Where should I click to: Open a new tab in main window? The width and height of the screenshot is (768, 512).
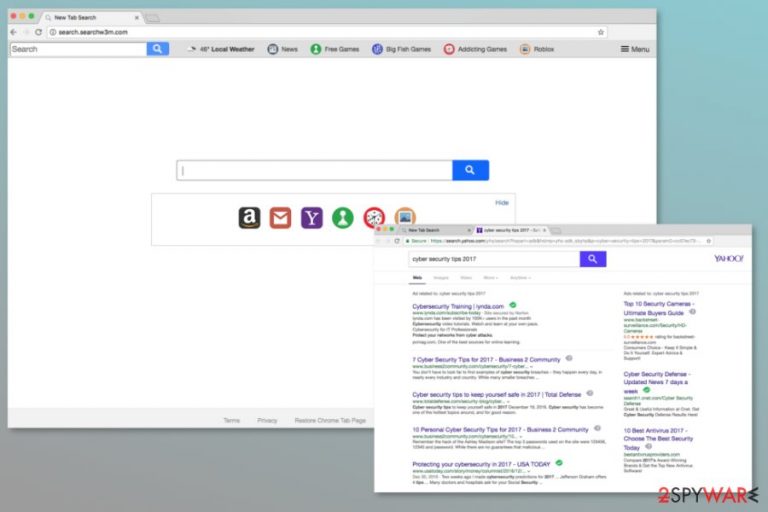tap(153, 18)
